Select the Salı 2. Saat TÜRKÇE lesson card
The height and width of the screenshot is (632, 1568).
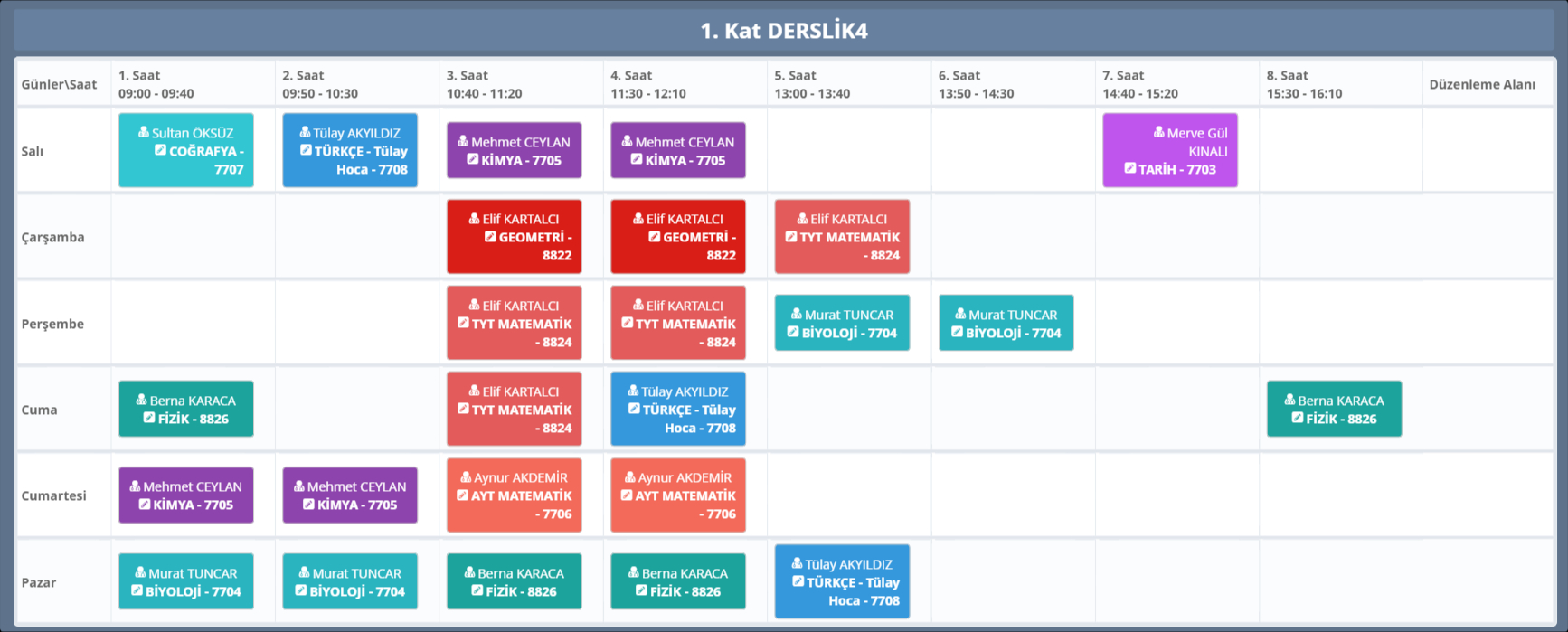coord(350,151)
